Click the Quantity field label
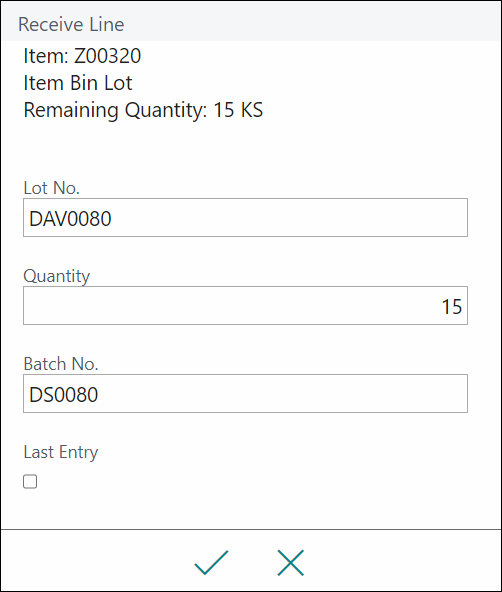 57,276
